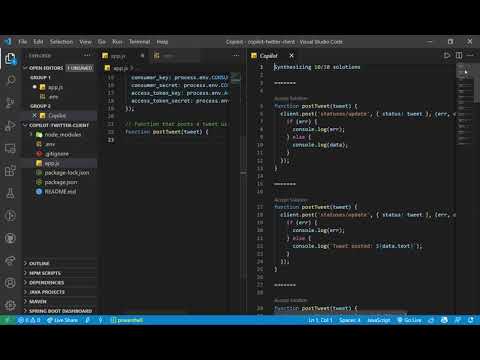Click powershell item in status bar

[x=127, y=320]
